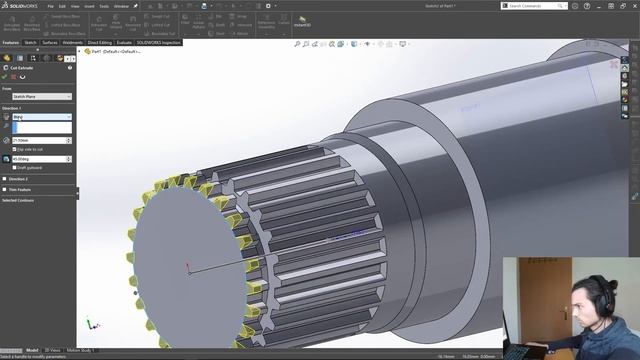Open Cut-Extrude help question icon
This screenshot has height=360, width=640.
pos(70,68)
